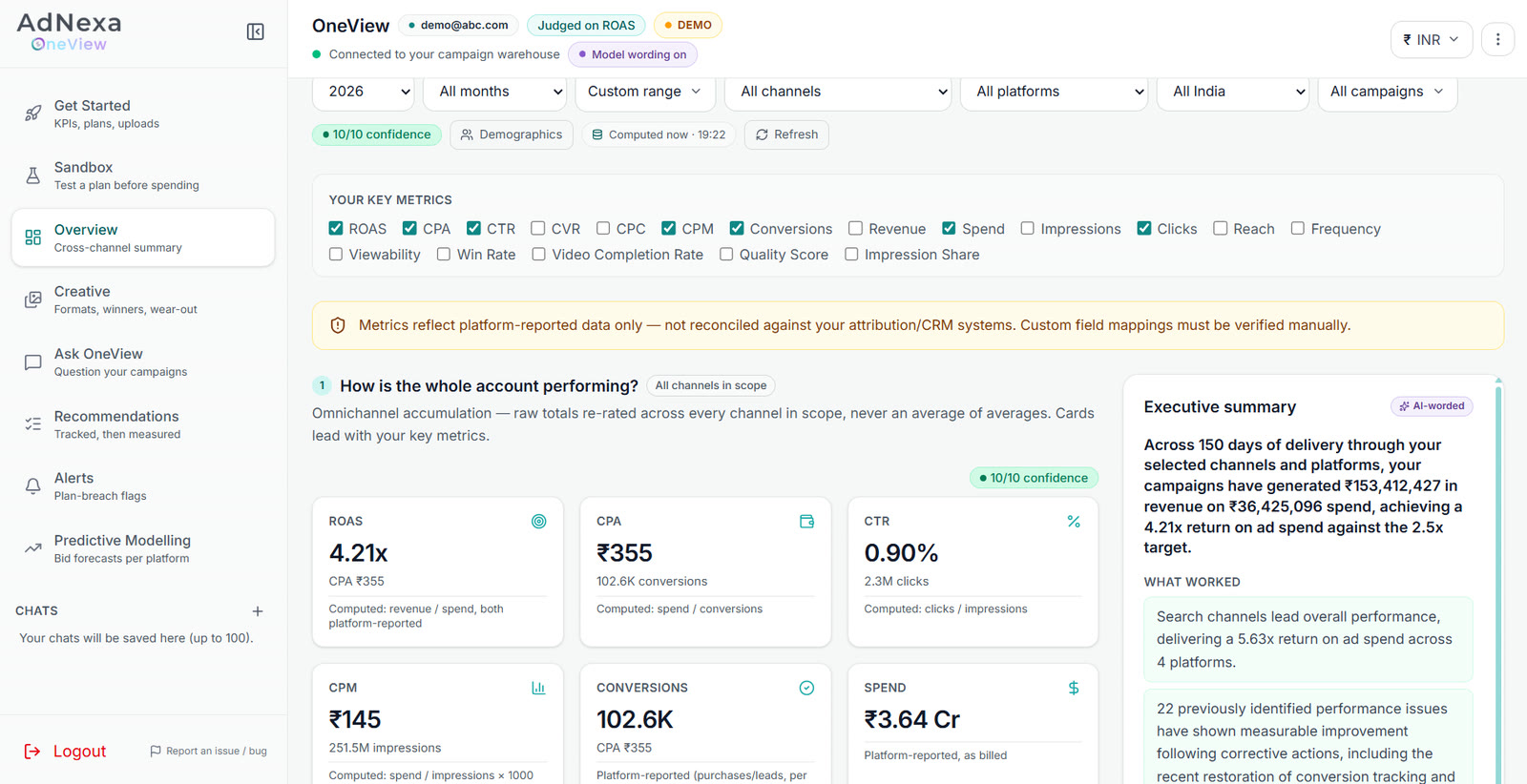The image size is (1527, 784).
Task: Click the chat bubble icon for Ask OneView
Action: (x=33, y=362)
